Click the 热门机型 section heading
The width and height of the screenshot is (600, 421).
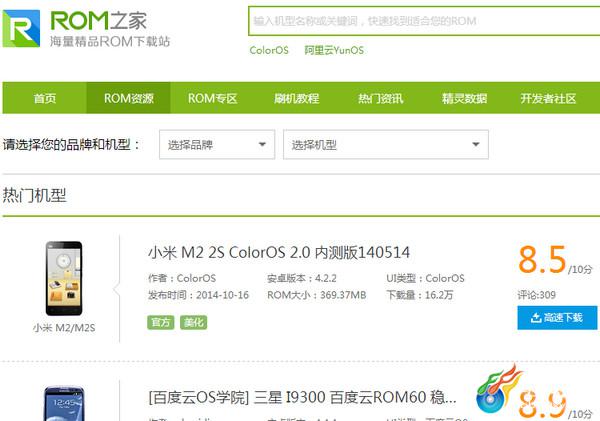tap(34, 195)
